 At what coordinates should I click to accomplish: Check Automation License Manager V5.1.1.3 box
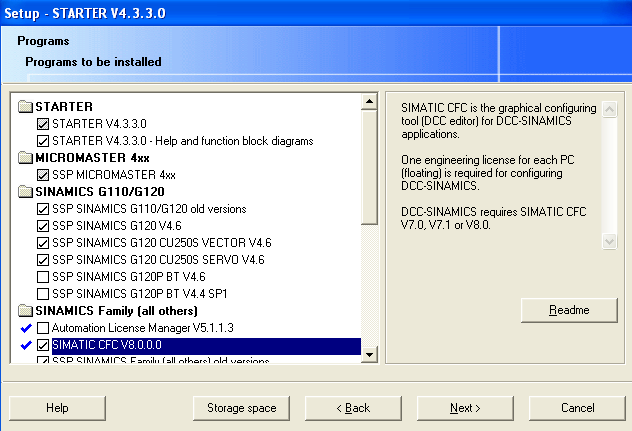[43, 328]
